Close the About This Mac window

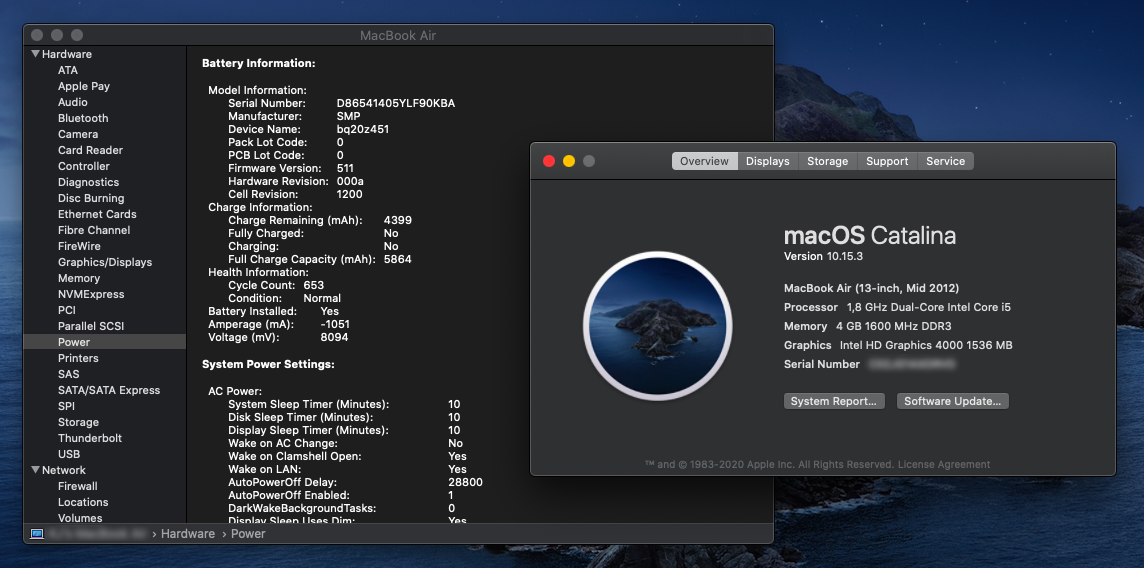pyautogui.click(x=549, y=161)
